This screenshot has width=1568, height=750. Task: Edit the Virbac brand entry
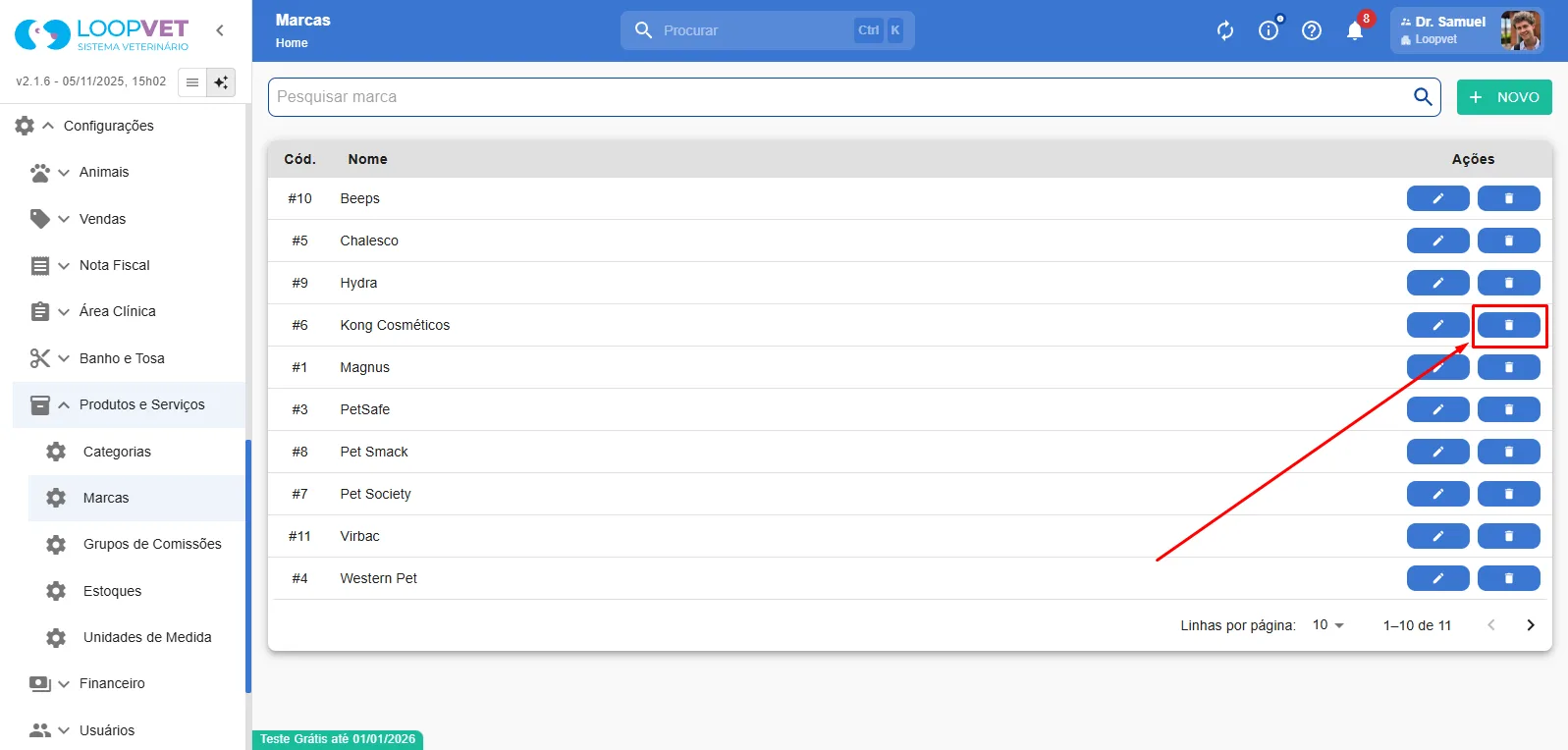pyautogui.click(x=1437, y=536)
